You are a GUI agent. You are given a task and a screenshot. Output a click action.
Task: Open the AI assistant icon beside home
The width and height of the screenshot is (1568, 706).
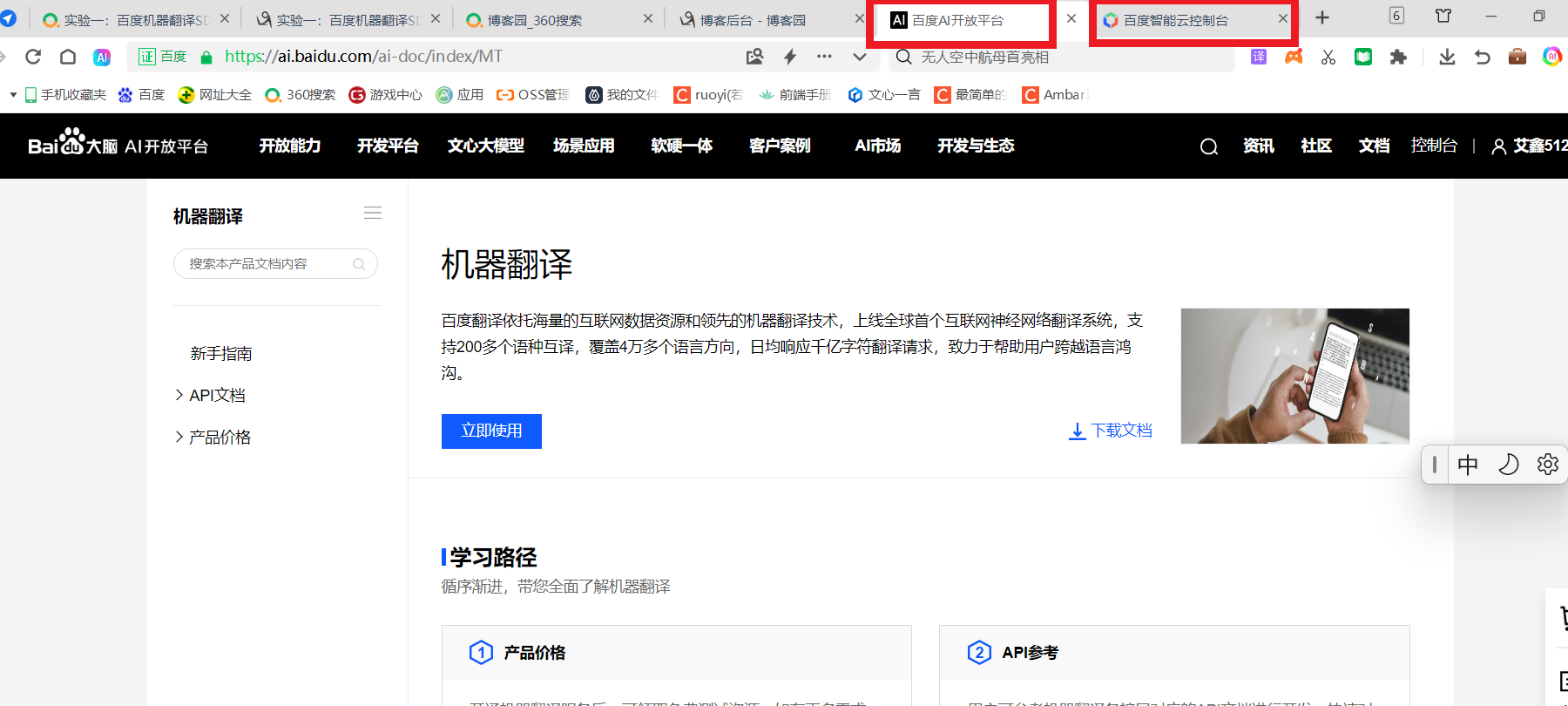point(102,57)
